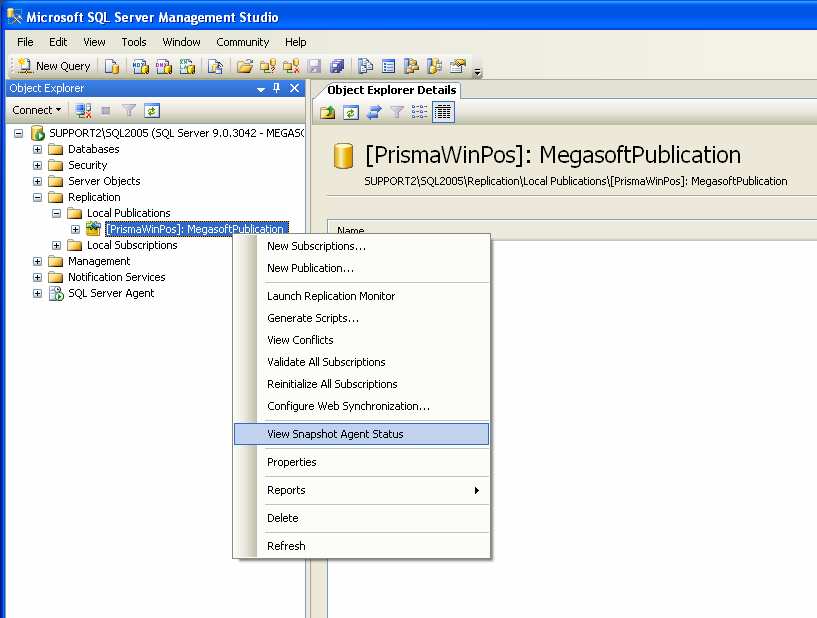817x618 pixels.
Task: Collapse the Local Publications folder
Action: tap(56, 214)
